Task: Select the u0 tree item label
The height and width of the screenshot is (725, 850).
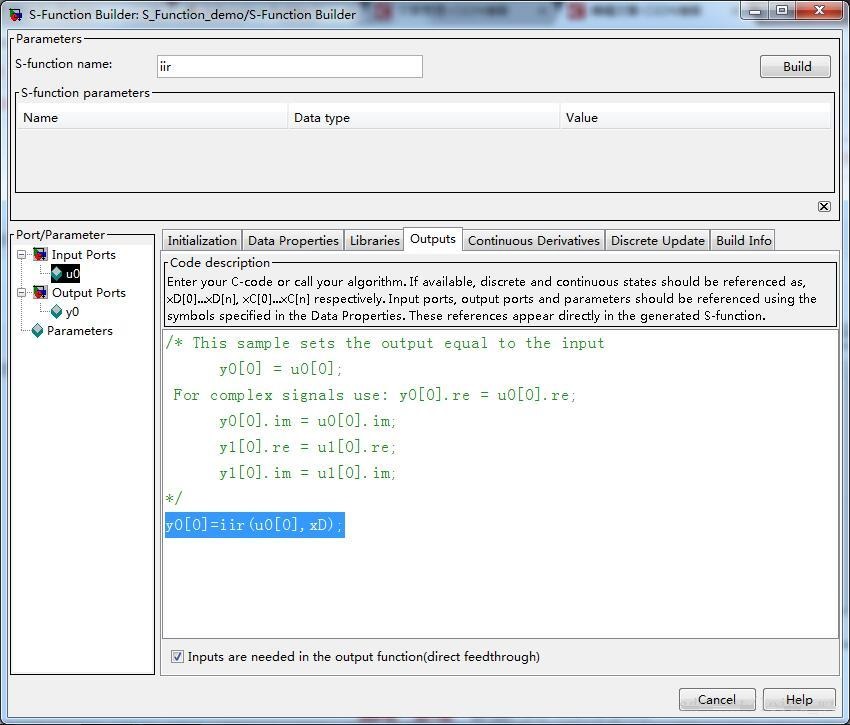Action: coord(72,273)
